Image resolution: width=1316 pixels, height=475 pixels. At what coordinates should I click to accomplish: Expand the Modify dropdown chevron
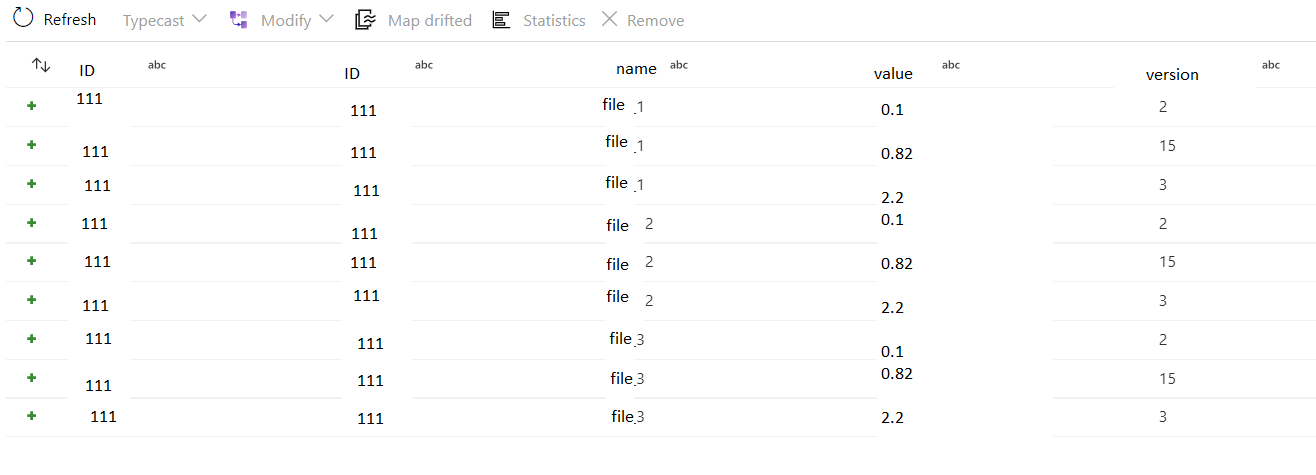click(x=326, y=19)
